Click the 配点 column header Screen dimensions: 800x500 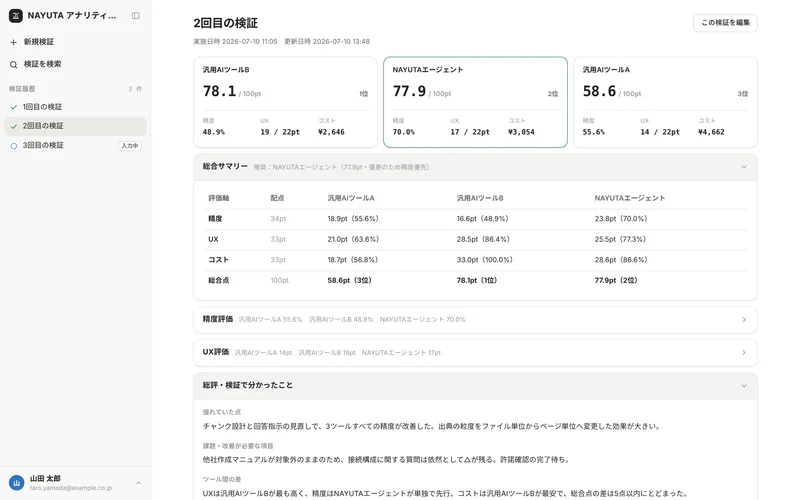click(x=277, y=198)
